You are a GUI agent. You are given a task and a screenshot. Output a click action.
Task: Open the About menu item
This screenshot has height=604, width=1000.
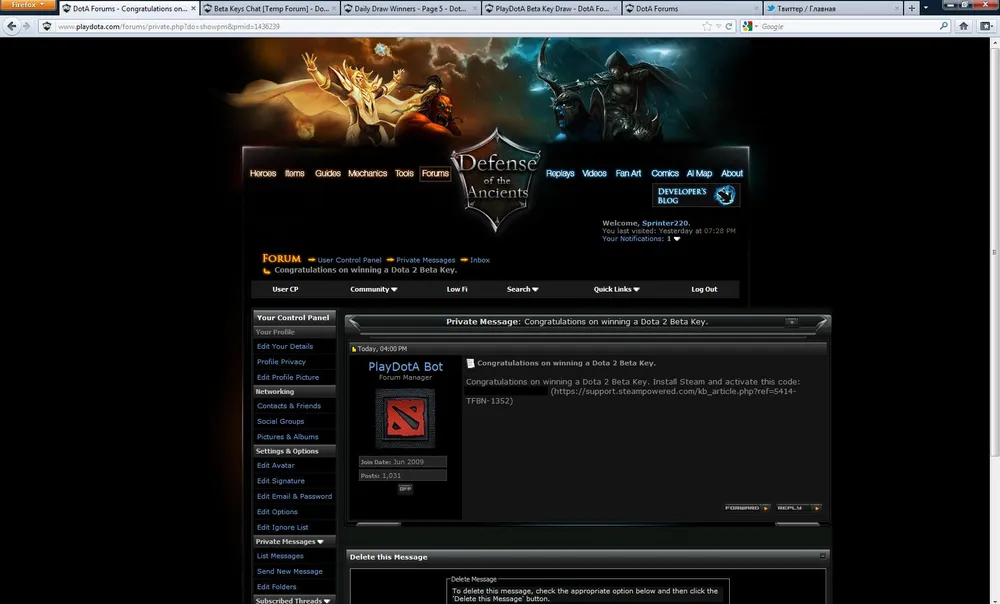(x=732, y=173)
